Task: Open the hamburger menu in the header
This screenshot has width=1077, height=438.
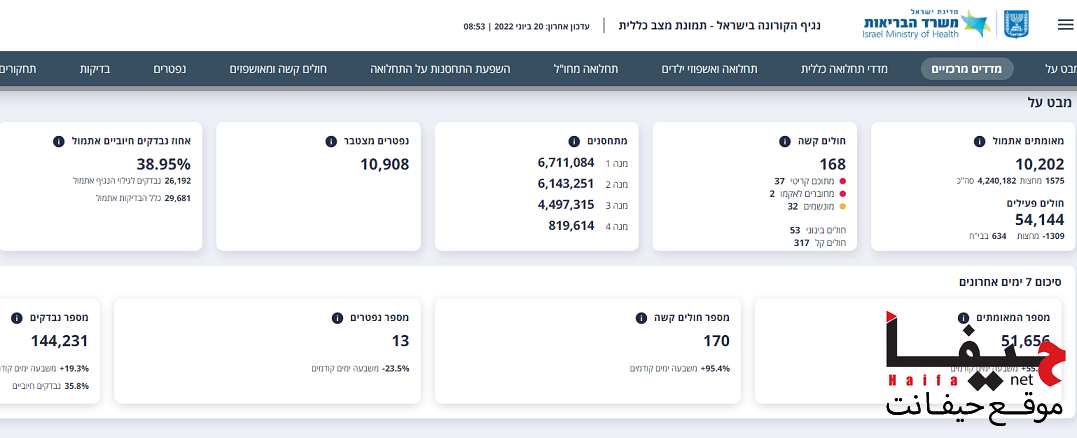Action: pos(1051,24)
